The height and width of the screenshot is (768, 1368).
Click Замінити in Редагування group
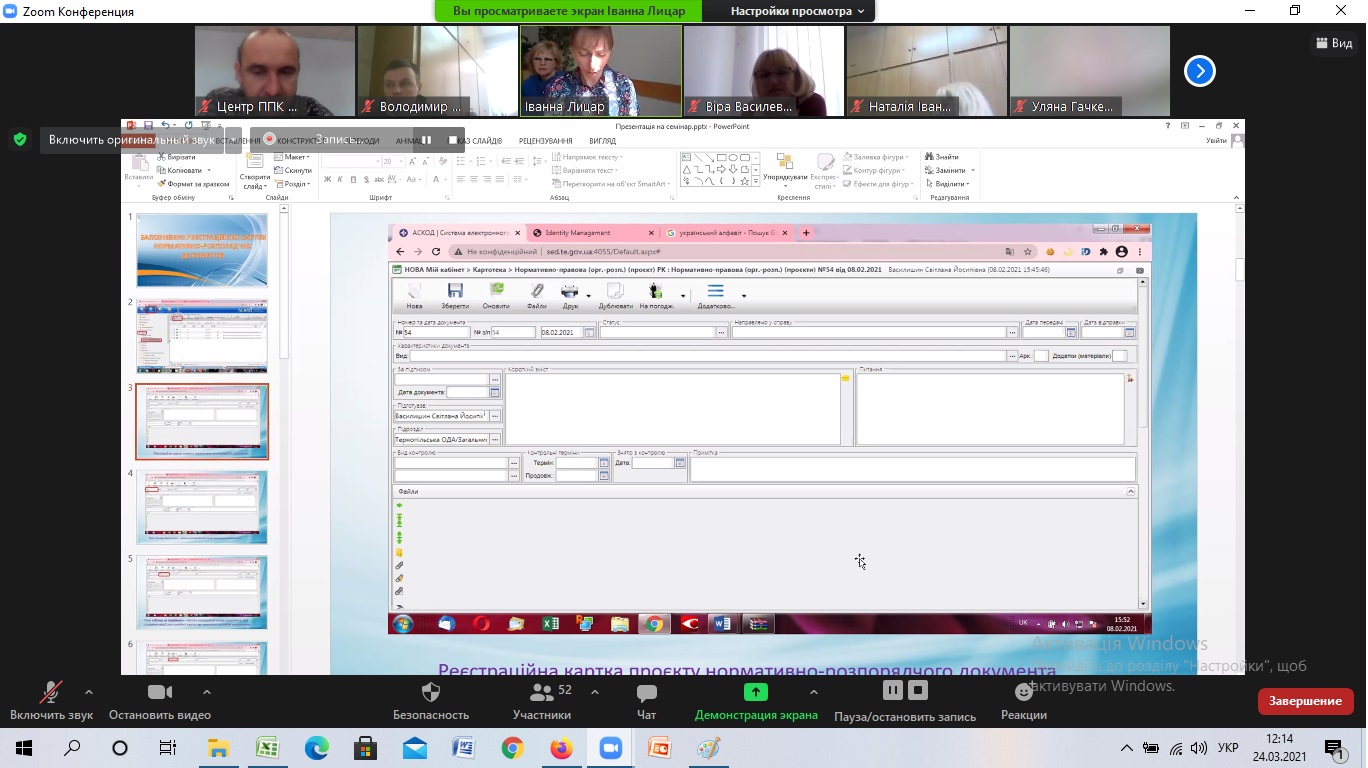pos(949,171)
